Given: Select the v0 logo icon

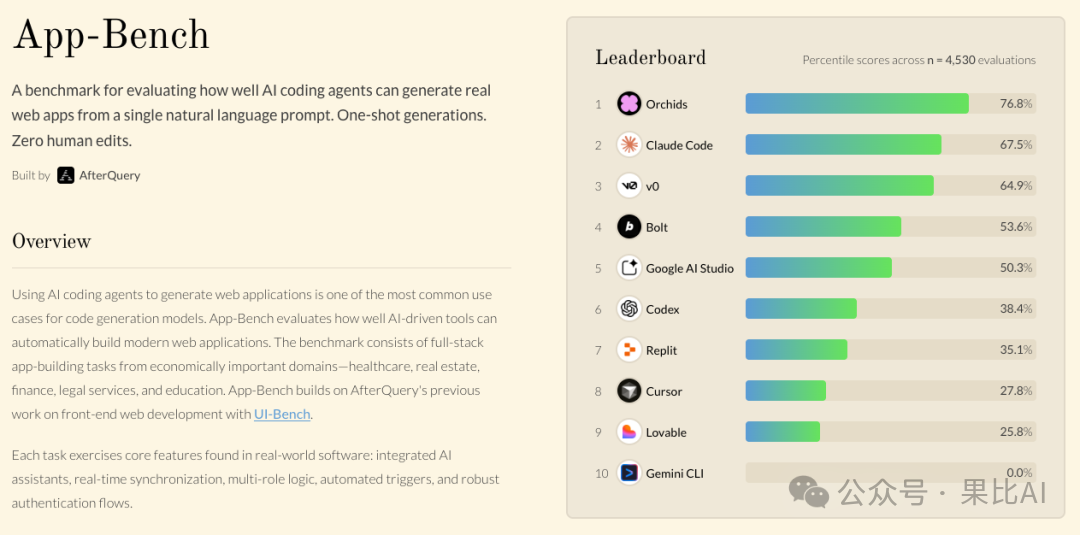Looking at the screenshot, I should (629, 186).
